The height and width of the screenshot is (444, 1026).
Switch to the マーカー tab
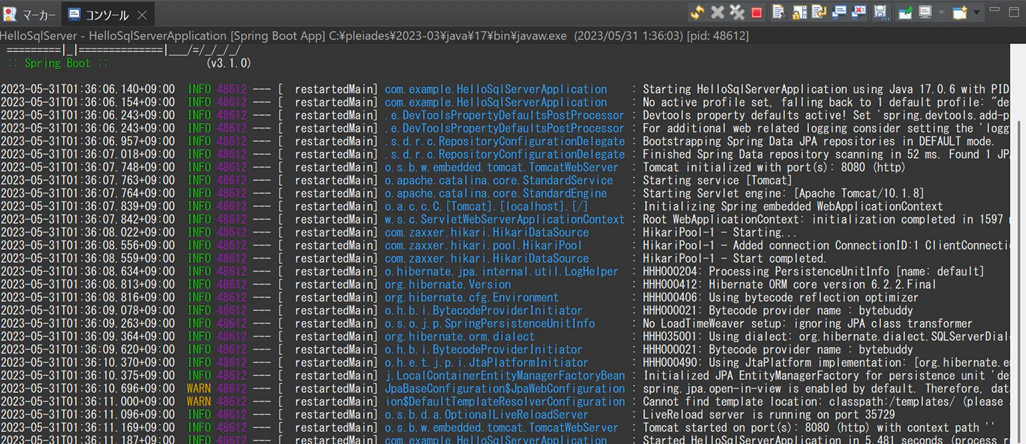(31, 14)
